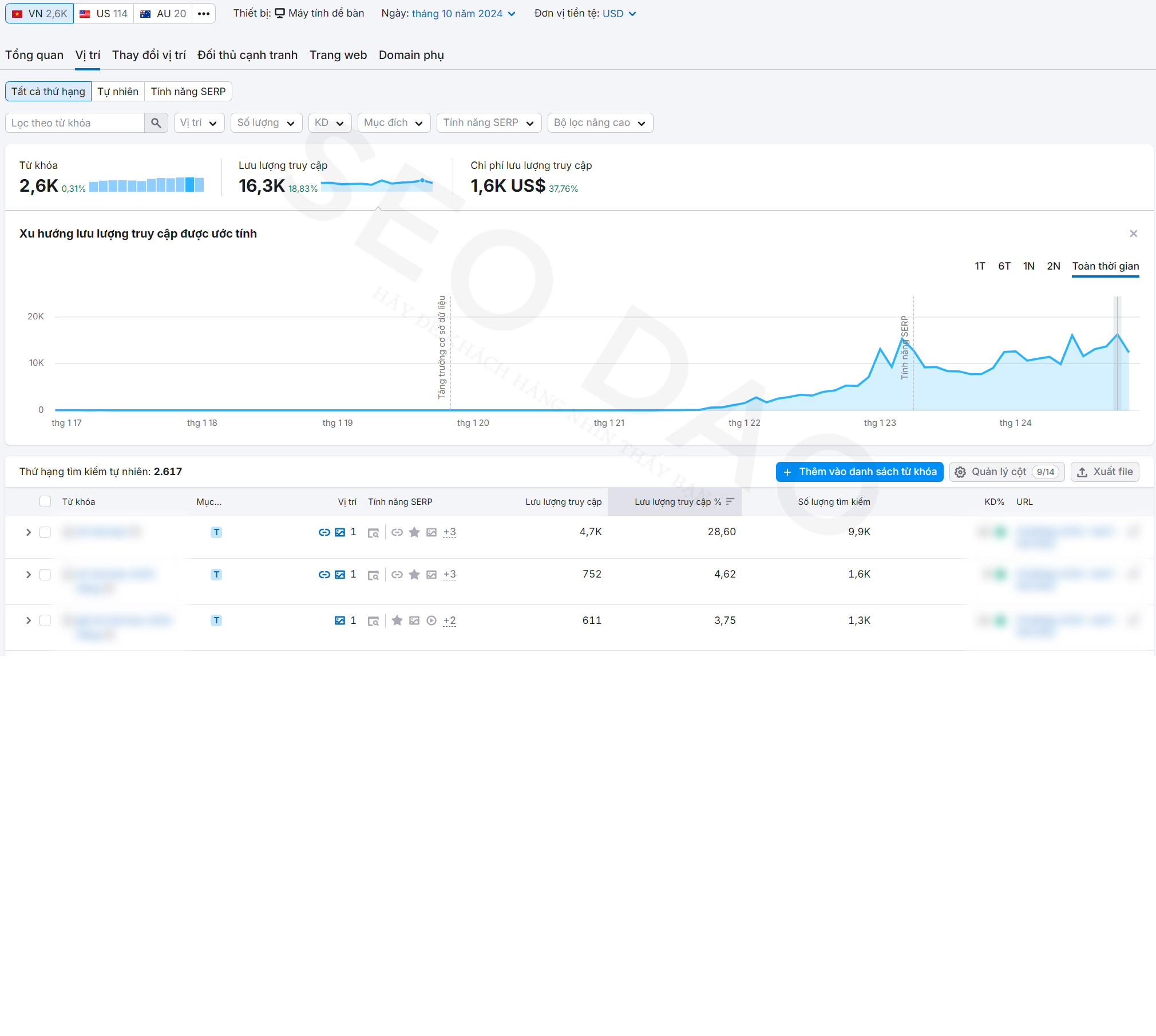Click the blue image position icon in 4,7K row
1156x1036 pixels.
[x=340, y=532]
